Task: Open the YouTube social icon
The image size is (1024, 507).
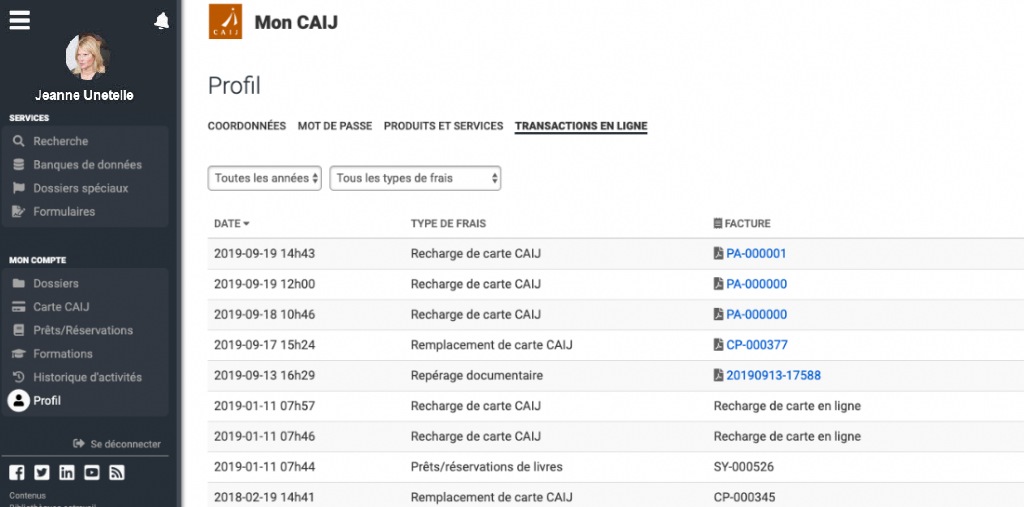Action: coord(91,473)
